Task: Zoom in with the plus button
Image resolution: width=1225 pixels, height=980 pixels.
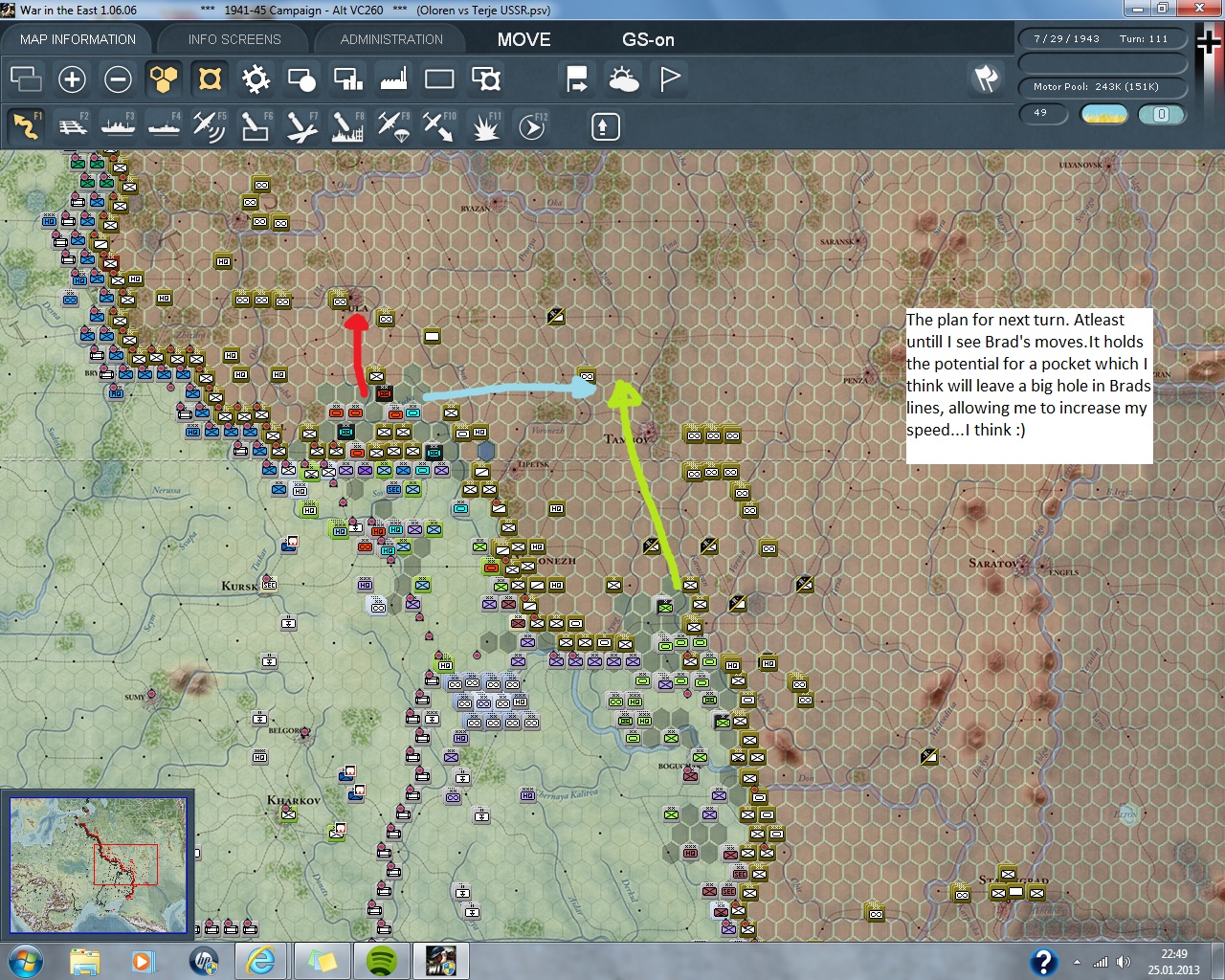Action: pyautogui.click(x=72, y=79)
